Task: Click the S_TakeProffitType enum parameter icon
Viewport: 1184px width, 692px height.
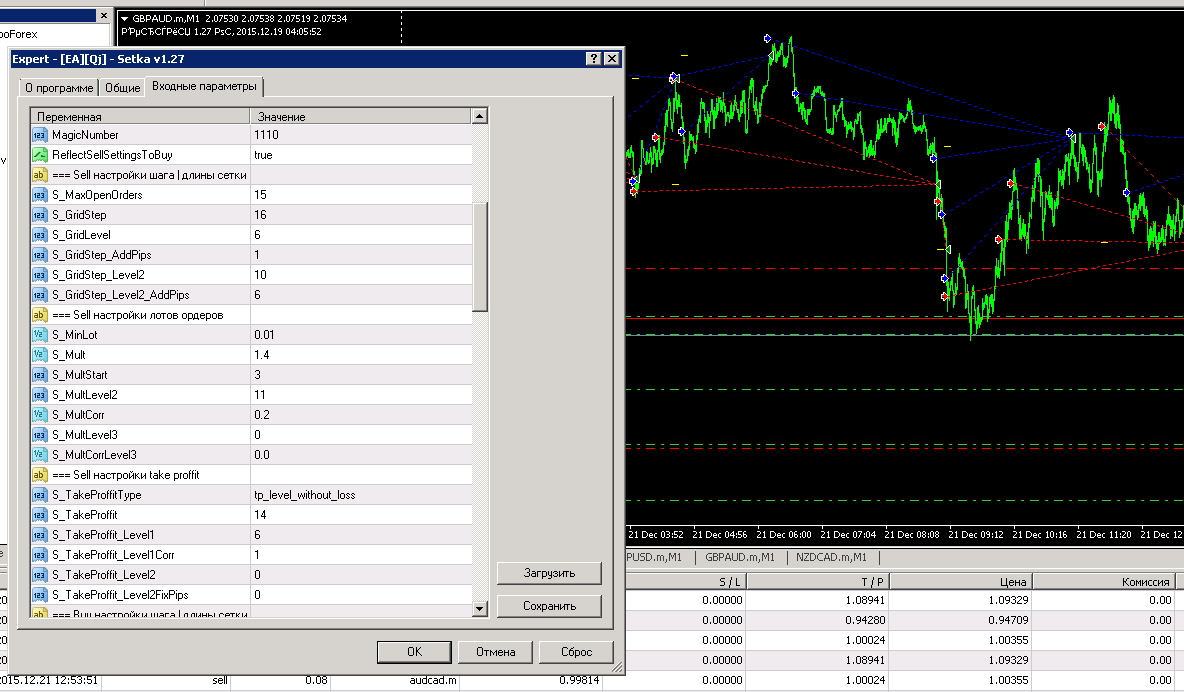Action: (39, 495)
